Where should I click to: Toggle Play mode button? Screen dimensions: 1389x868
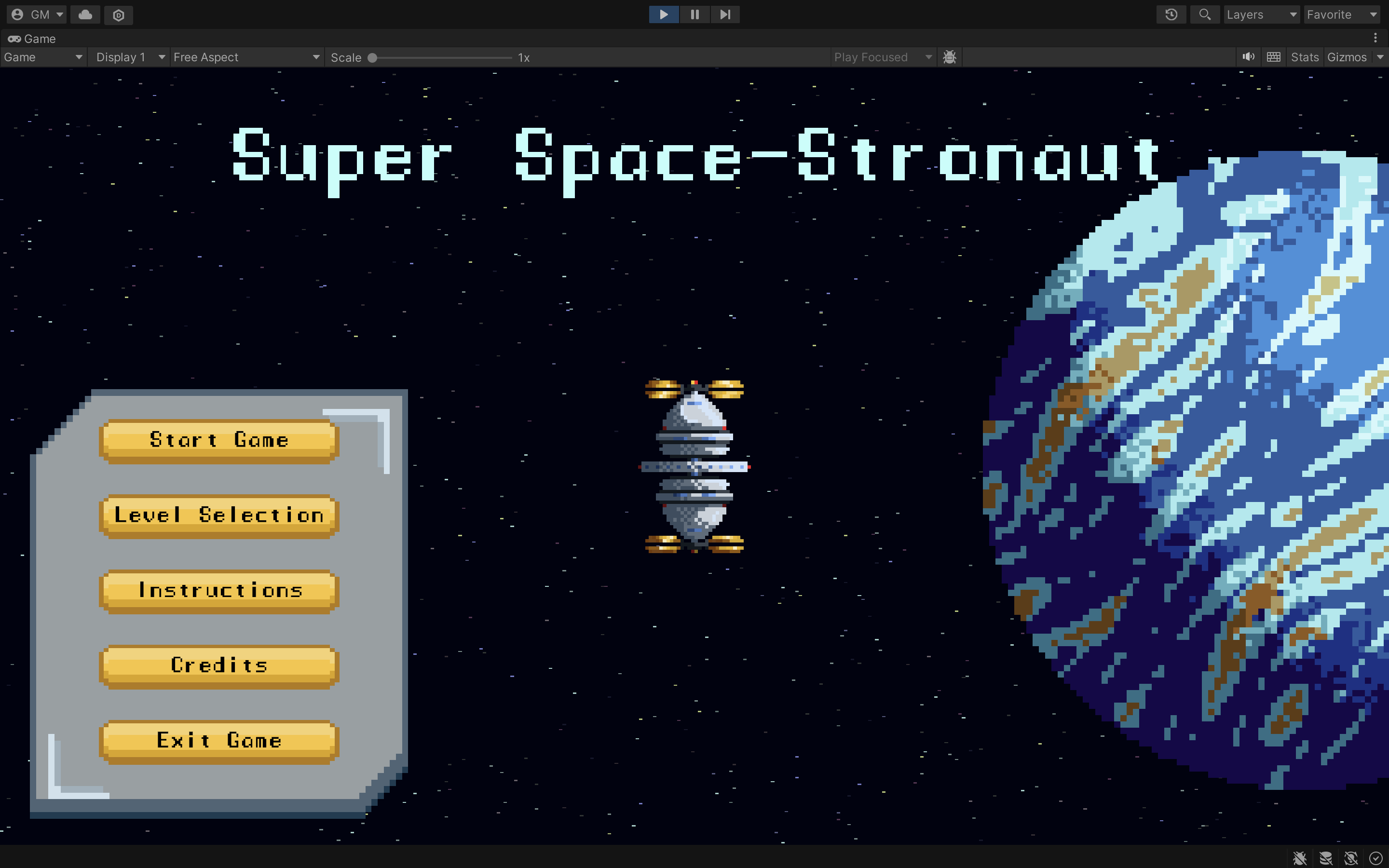click(x=664, y=14)
